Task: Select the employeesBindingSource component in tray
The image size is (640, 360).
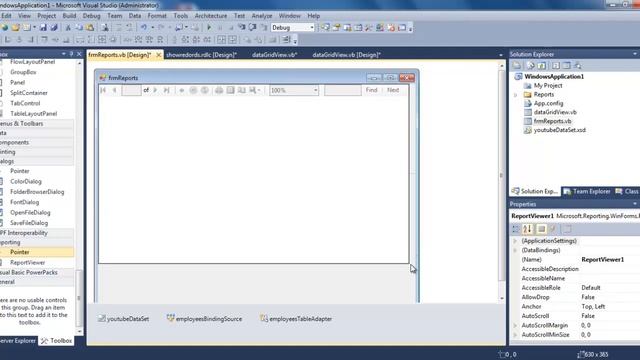Action: pyautogui.click(x=204, y=319)
